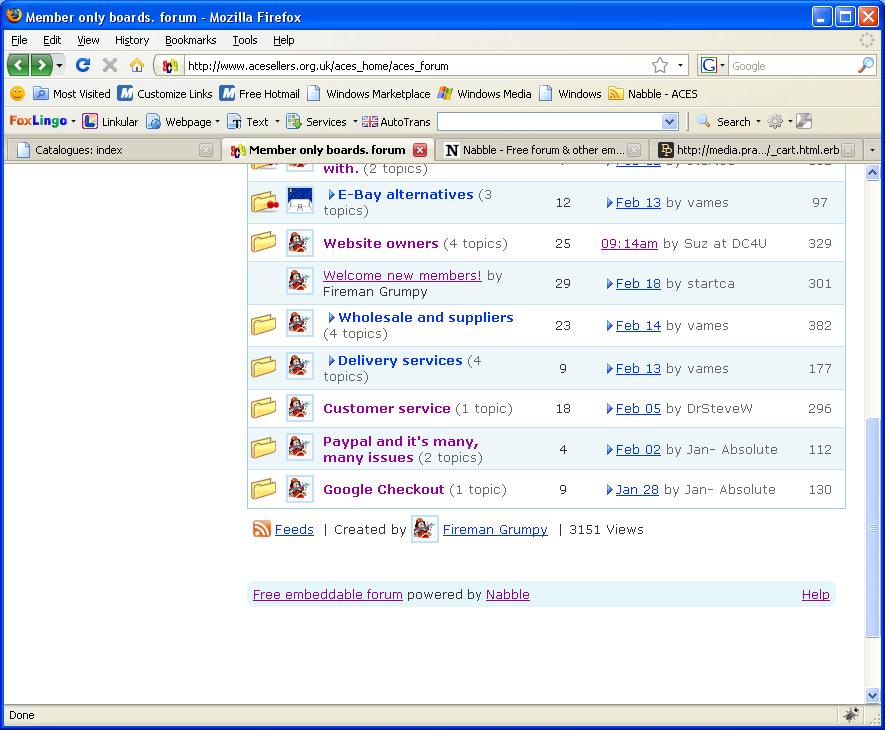Open the RSS Feeds icon
The width and height of the screenshot is (885, 730).
(262, 530)
